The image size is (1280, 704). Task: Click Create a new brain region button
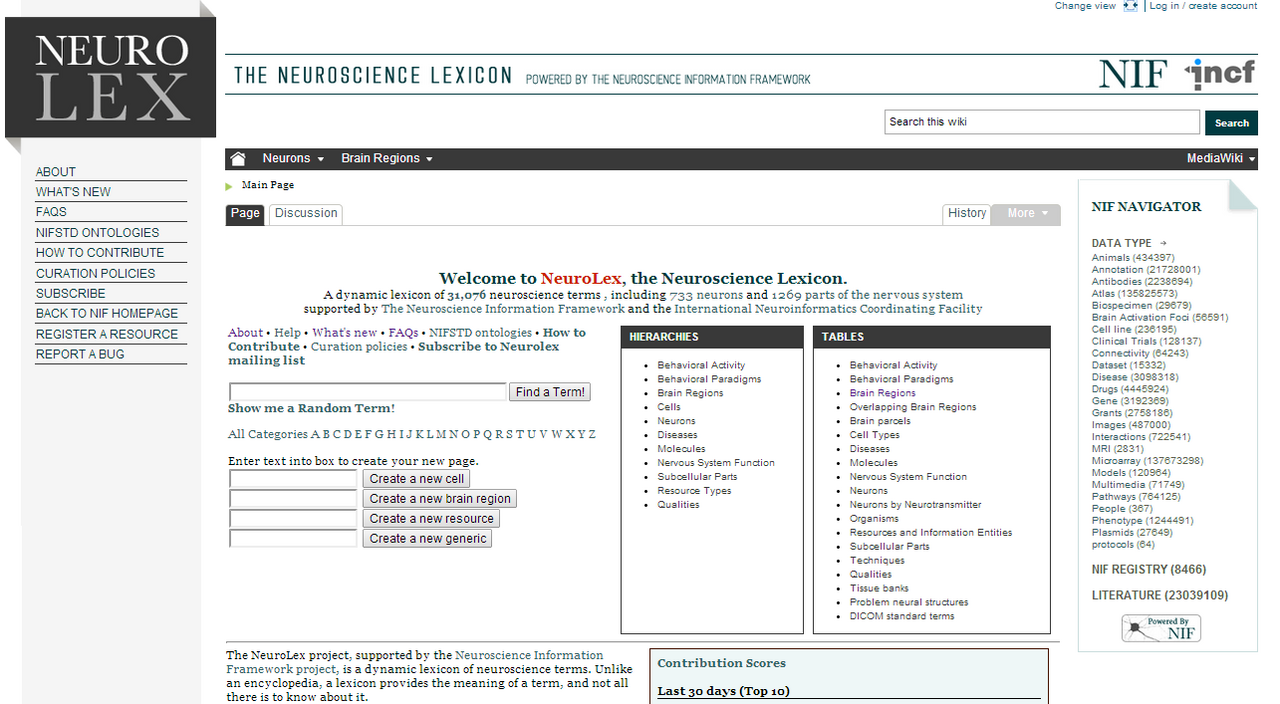click(x=440, y=499)
